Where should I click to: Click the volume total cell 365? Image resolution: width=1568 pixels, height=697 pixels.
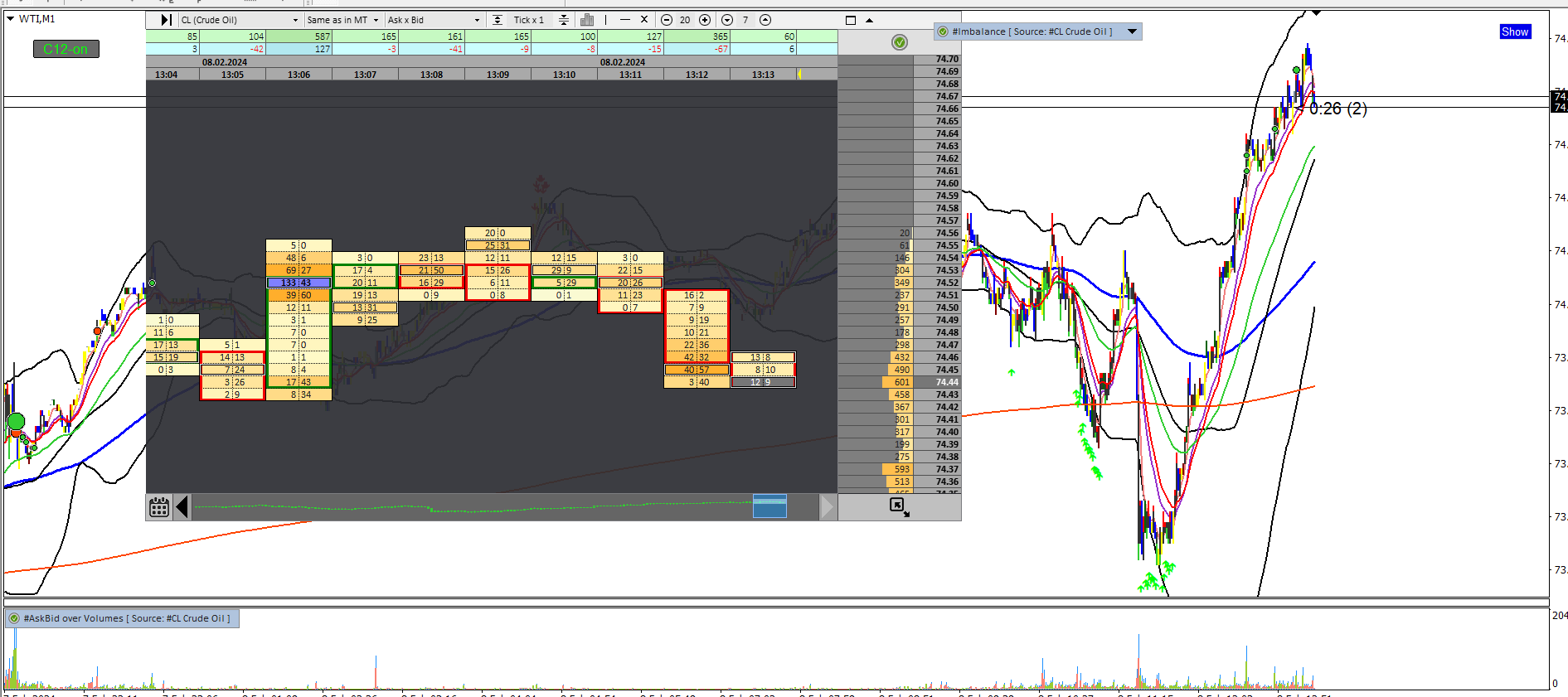click(x=697, y=36)
